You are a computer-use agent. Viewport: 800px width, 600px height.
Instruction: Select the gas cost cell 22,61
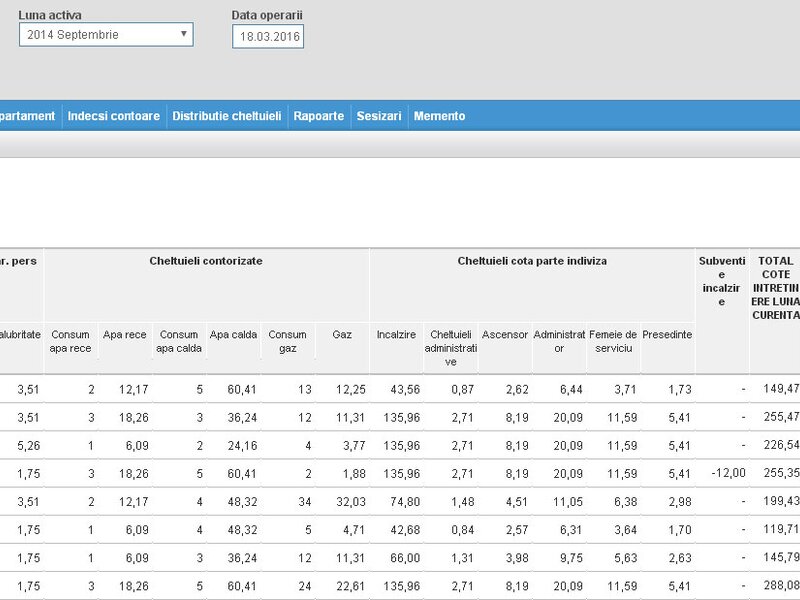(351, 586)
